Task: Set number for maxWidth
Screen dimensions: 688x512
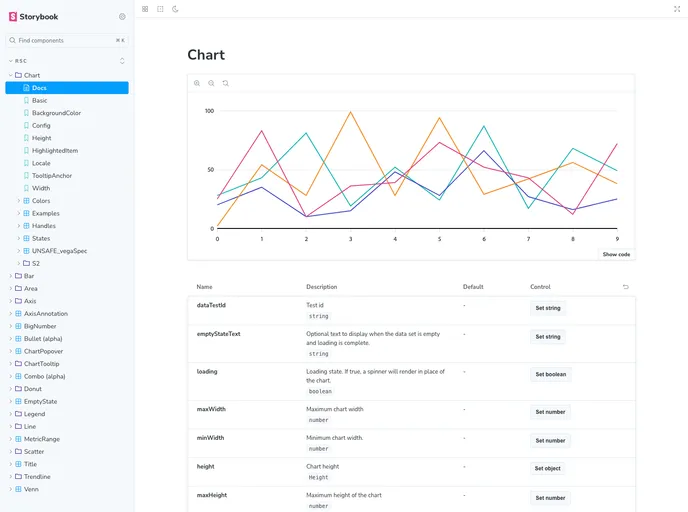Action: 550,412
